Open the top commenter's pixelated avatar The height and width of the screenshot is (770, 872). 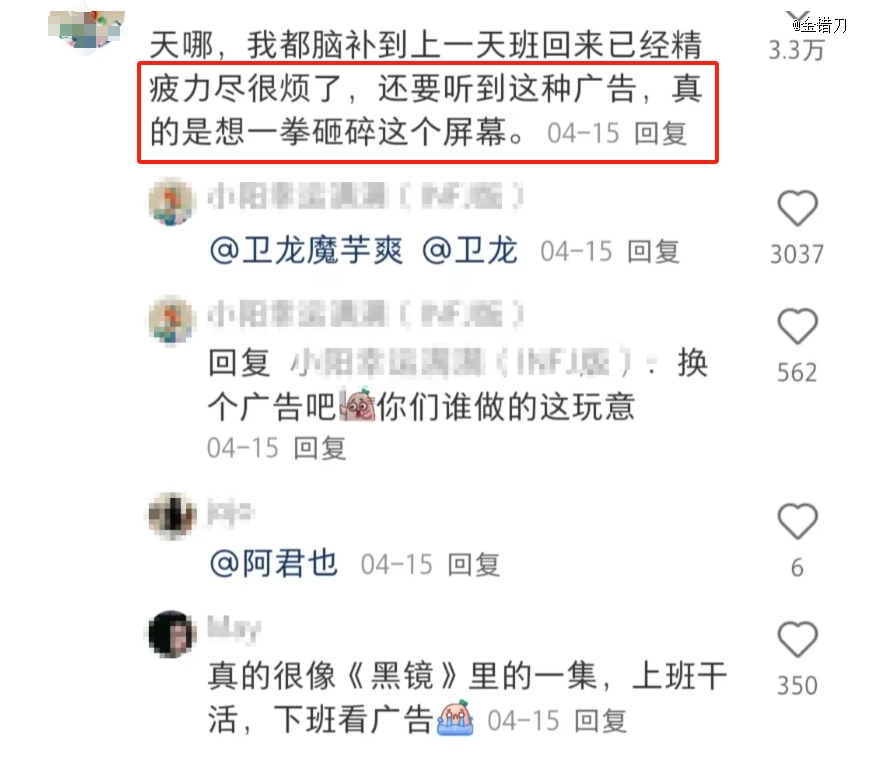coord(87,31)
